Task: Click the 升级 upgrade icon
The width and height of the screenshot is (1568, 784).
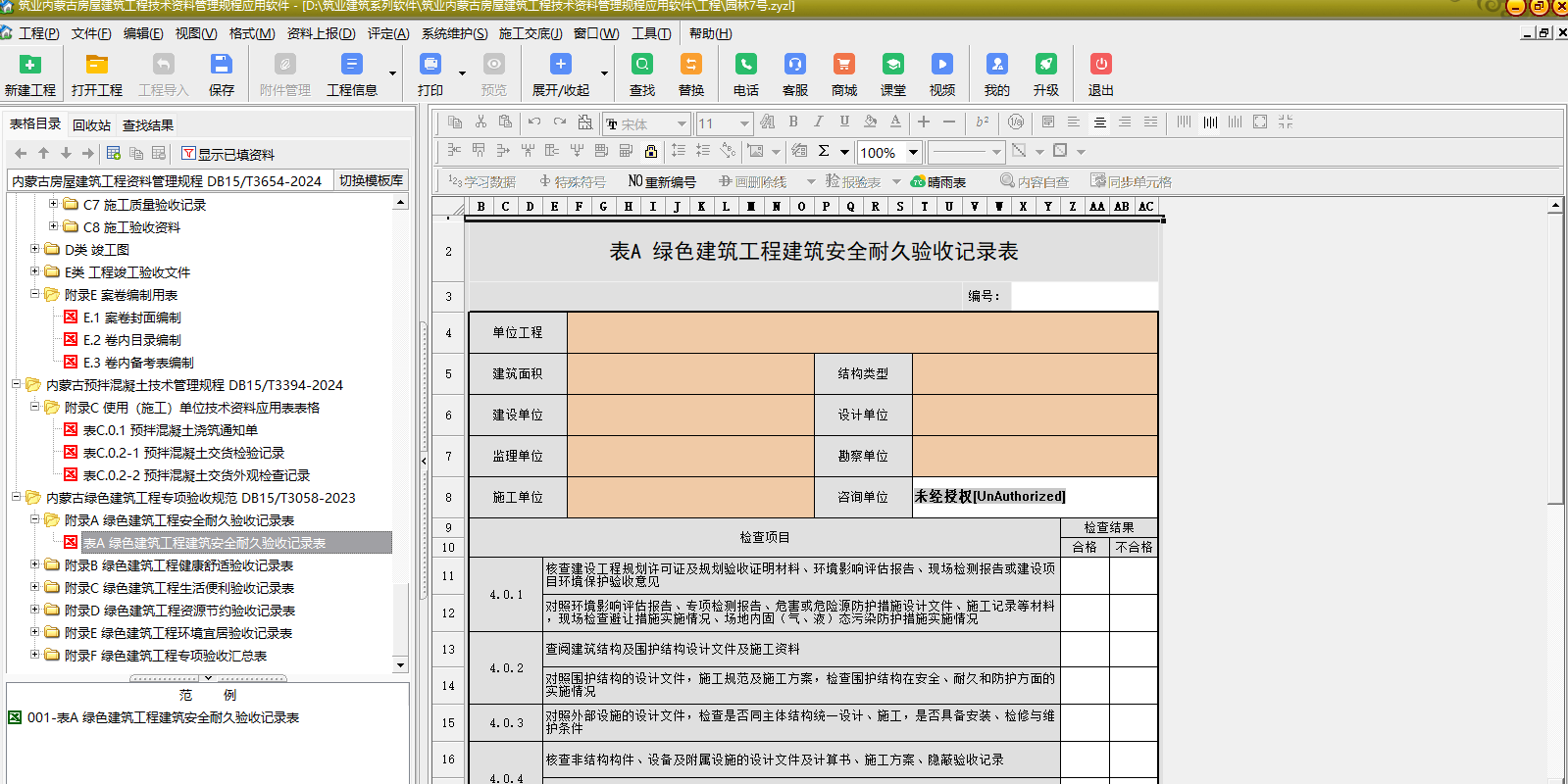Action: click(1046, 65)
